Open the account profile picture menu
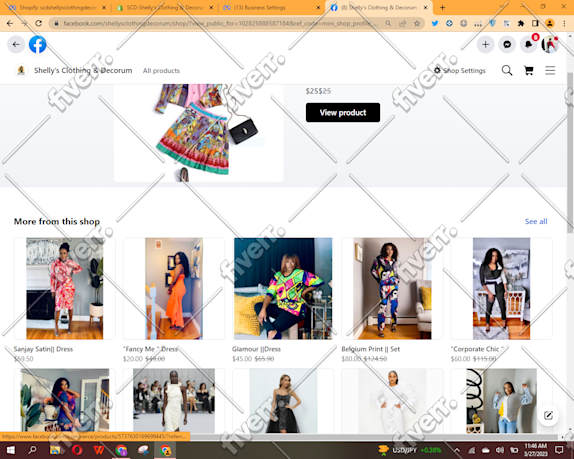This screenshot has height=459, width=574. point(550,45)
